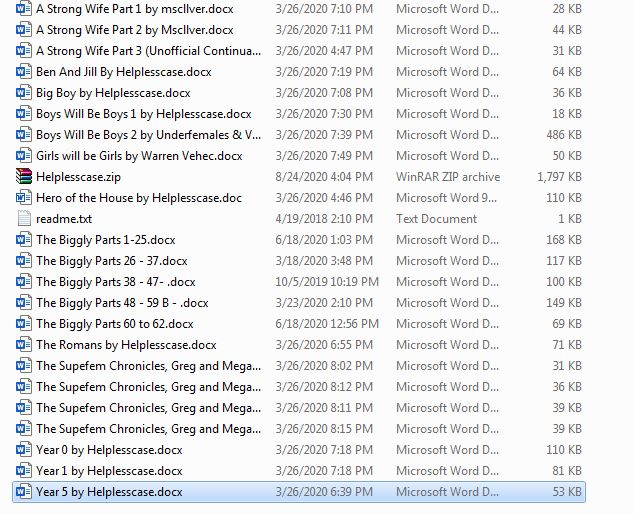Click 'Year 5 by Helplesscase.docx' file name
This screenshot has width=635, height=514.
(109, 492)
